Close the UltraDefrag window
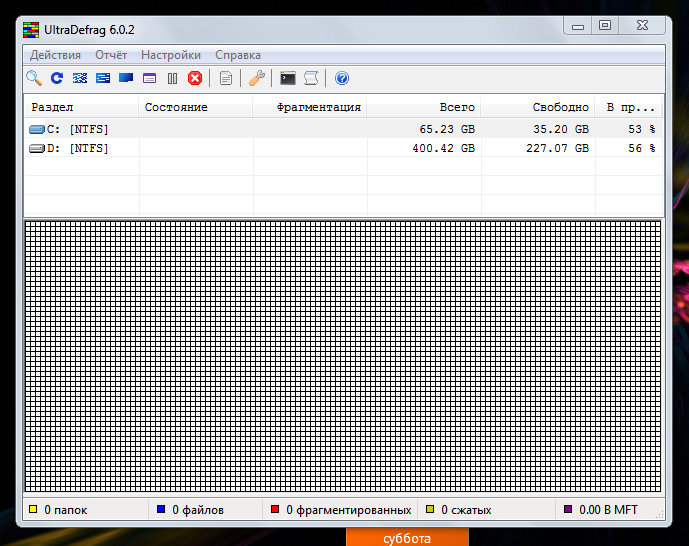The width and height of the screenshot is (689, 546). [642, 26]
